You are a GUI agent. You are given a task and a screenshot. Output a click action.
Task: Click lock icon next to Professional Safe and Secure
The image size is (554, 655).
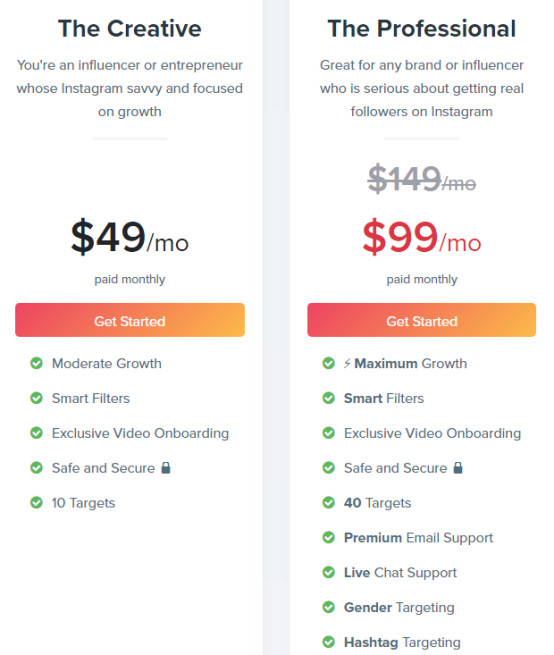[458, 467]
